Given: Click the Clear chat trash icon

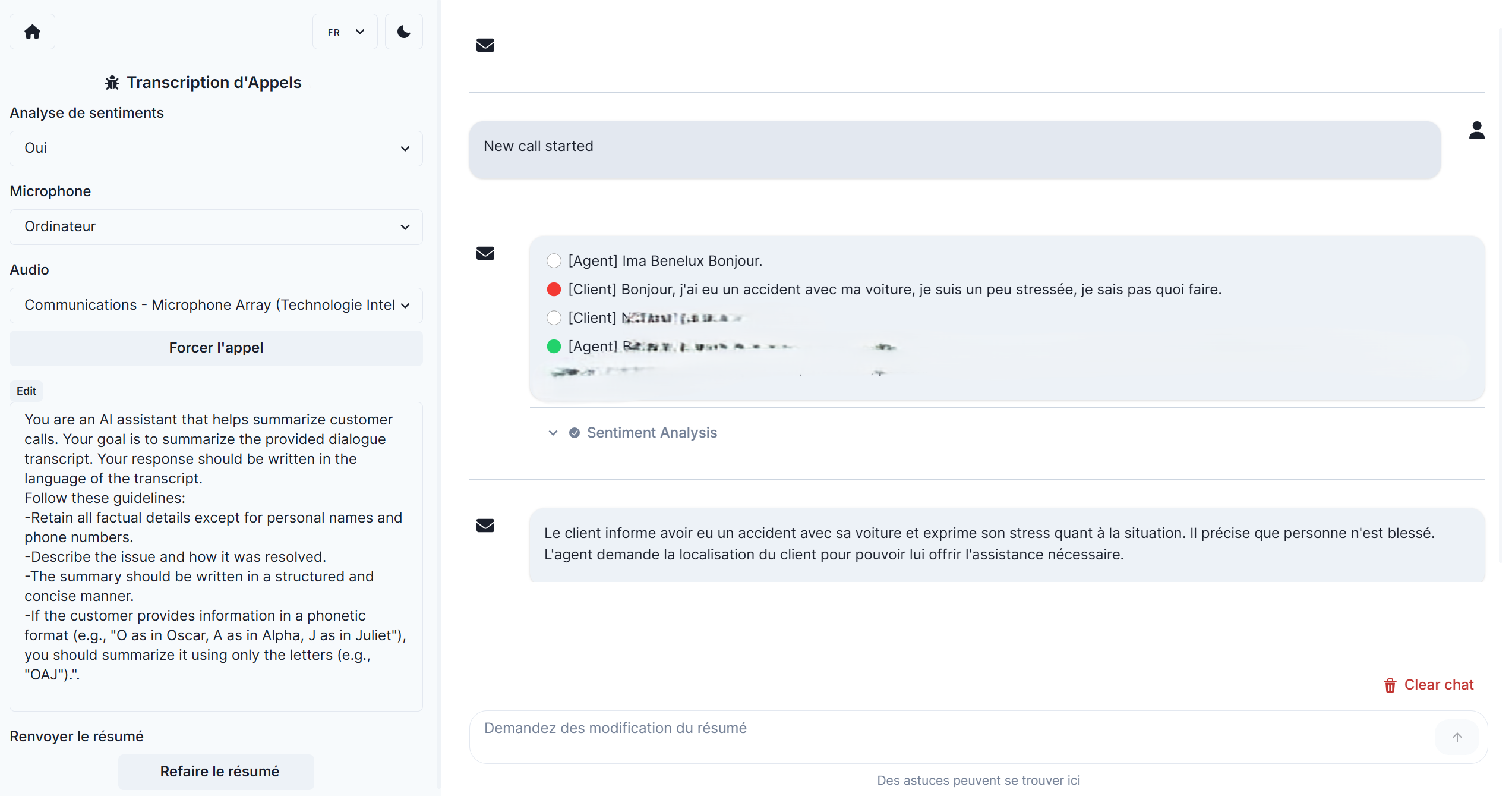Looking at the screenshot, I should (1390, 685).
